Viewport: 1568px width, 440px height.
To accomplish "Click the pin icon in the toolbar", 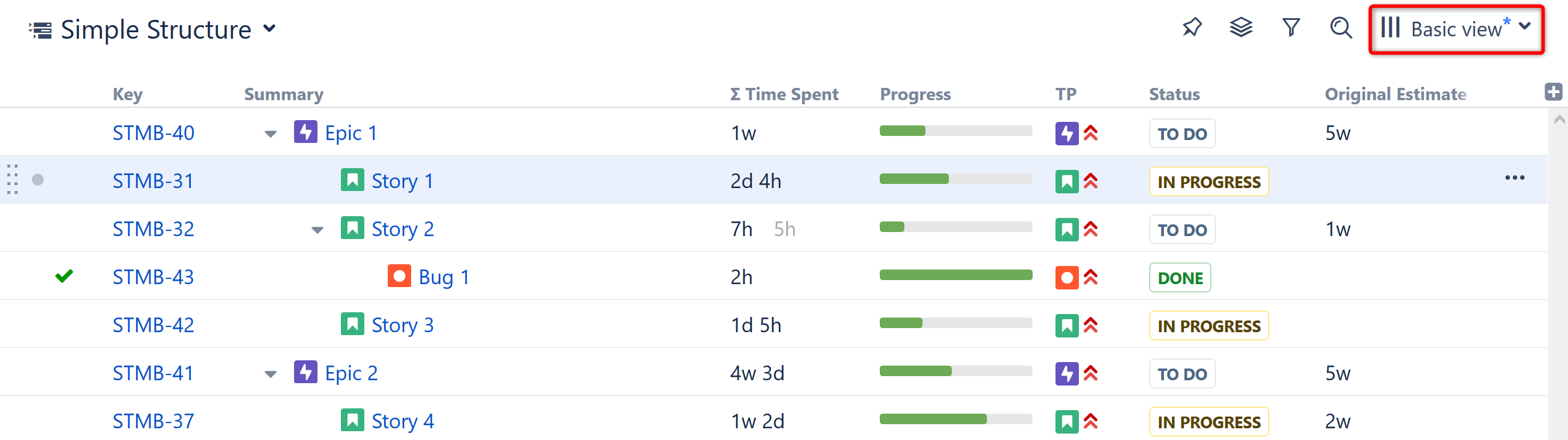I will tap(1192, 28).
